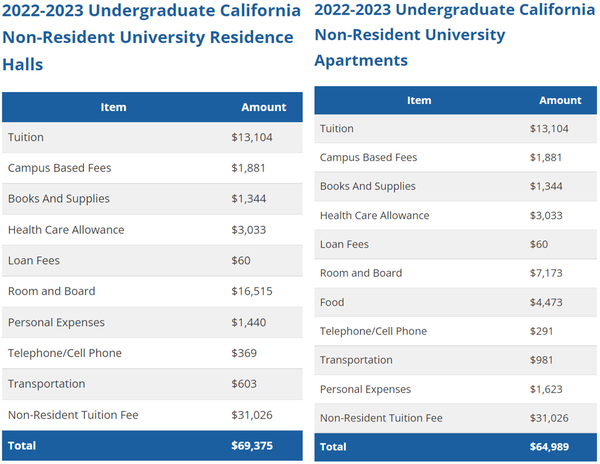This screenshot has height=464, width=600.
Task: Click the Item column header in Apartments table
Action: point(419,100)
